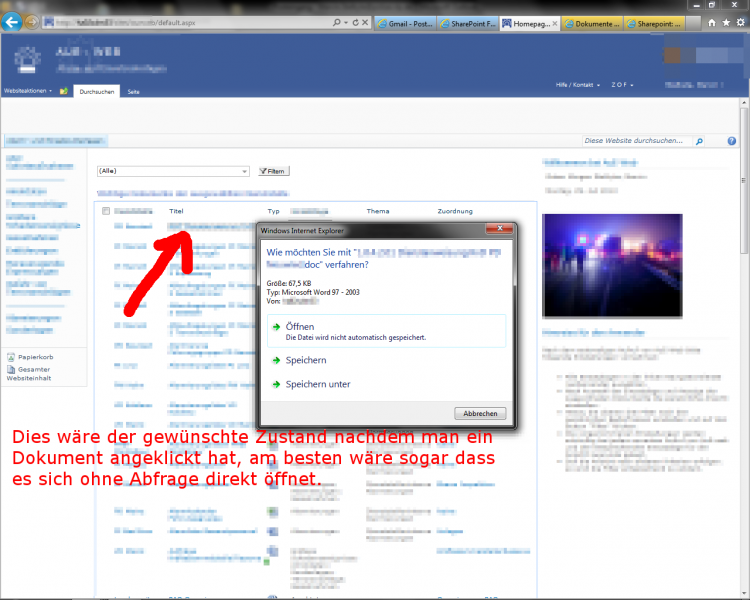The image size is (750, 600).
Task: Click the browser Forward arrow button
Action: 32,22
